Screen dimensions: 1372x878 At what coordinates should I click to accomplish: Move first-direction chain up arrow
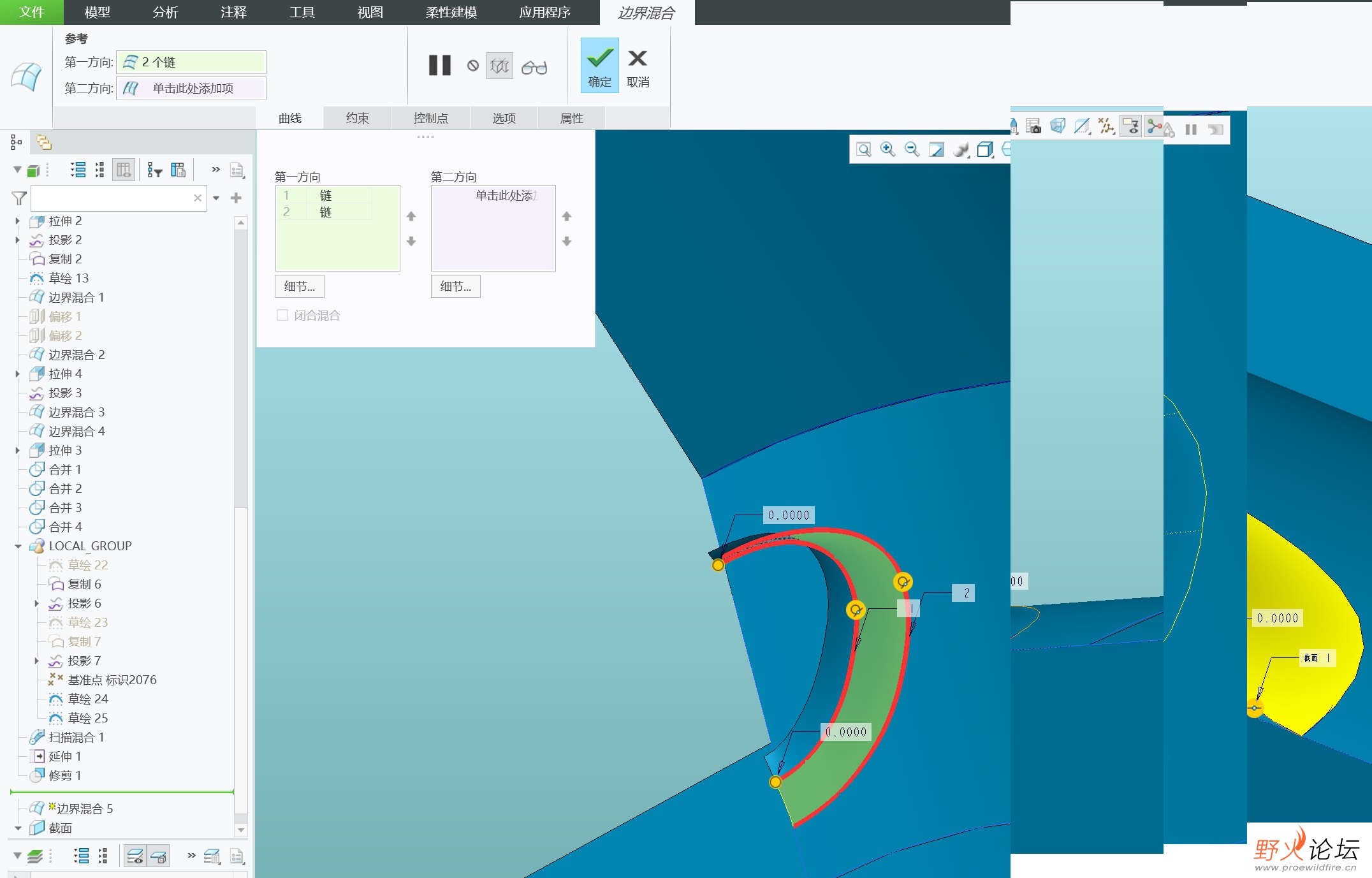(411, 217)
